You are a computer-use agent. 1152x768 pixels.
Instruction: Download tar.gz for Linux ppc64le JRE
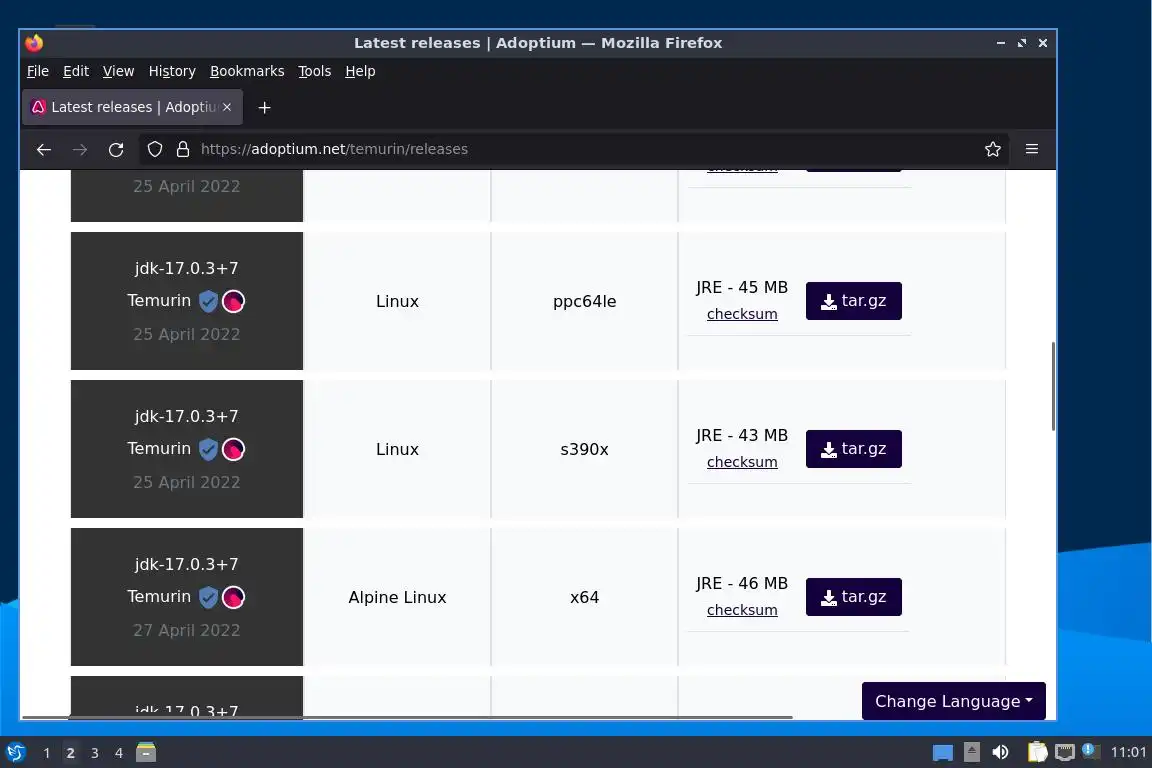(854, 301)
